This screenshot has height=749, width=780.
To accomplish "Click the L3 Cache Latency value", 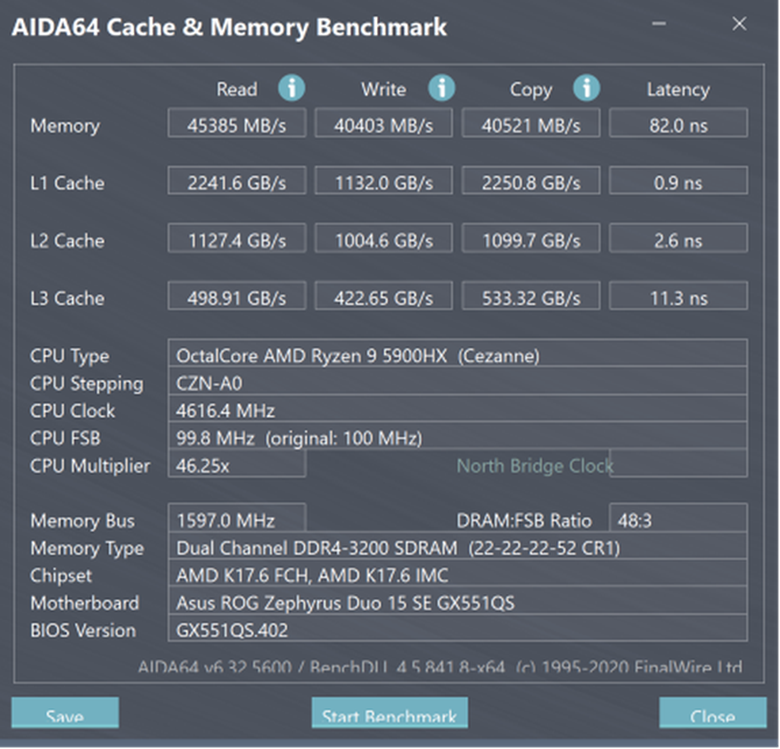I will pos(677,296).
